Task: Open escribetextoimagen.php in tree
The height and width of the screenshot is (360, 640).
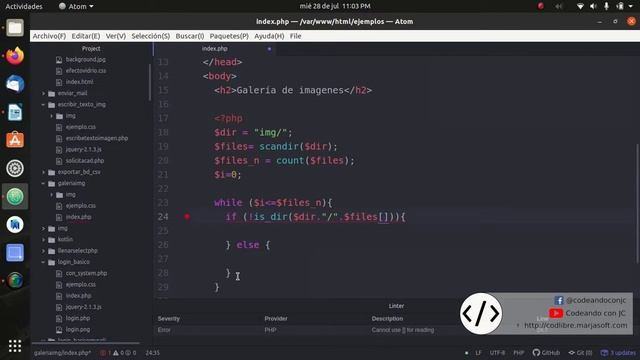Action: pos(97,138)
